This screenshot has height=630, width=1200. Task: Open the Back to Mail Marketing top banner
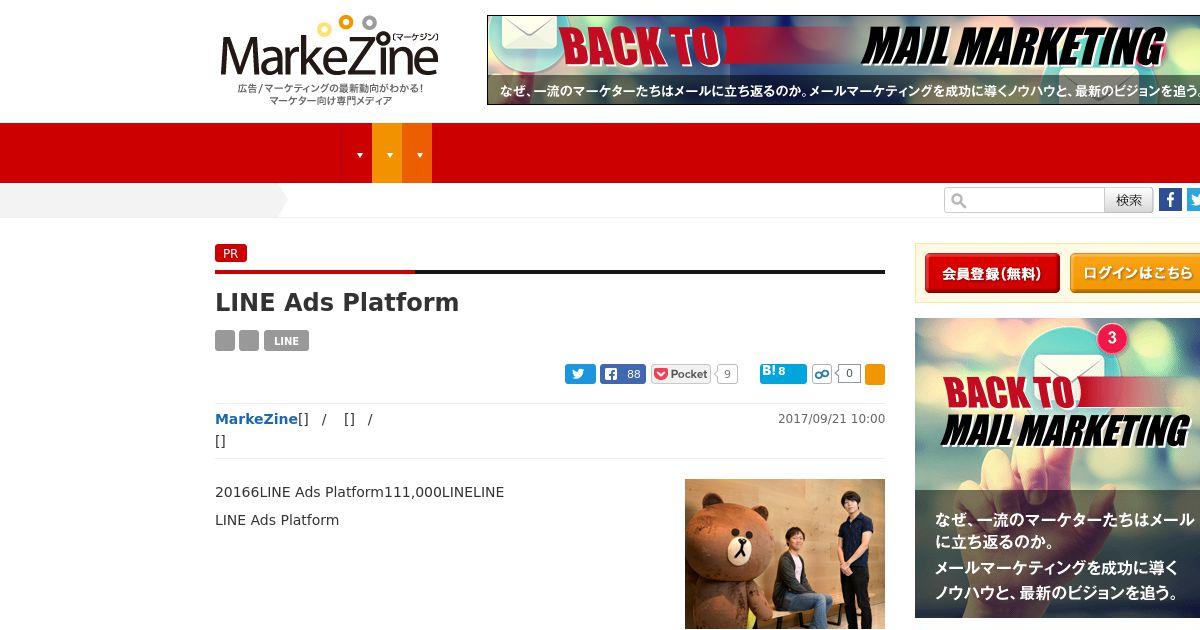(x=843, y=60)
